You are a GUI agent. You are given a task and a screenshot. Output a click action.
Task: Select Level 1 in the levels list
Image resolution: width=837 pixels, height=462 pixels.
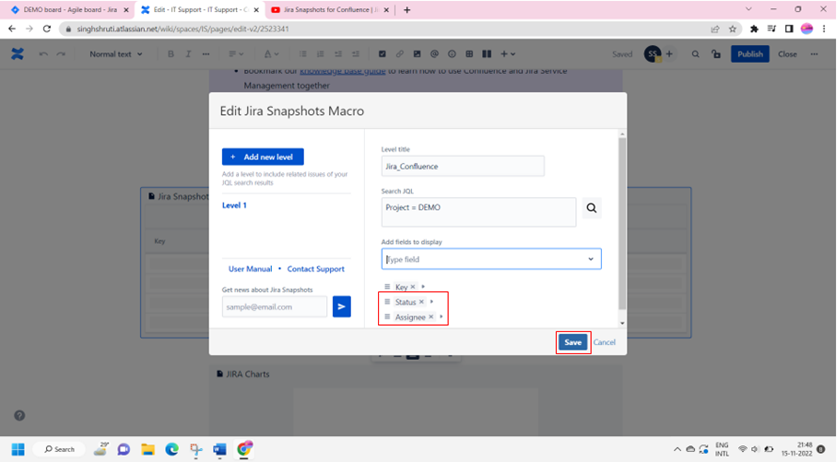pyautogui.click(x=234, y=205)
